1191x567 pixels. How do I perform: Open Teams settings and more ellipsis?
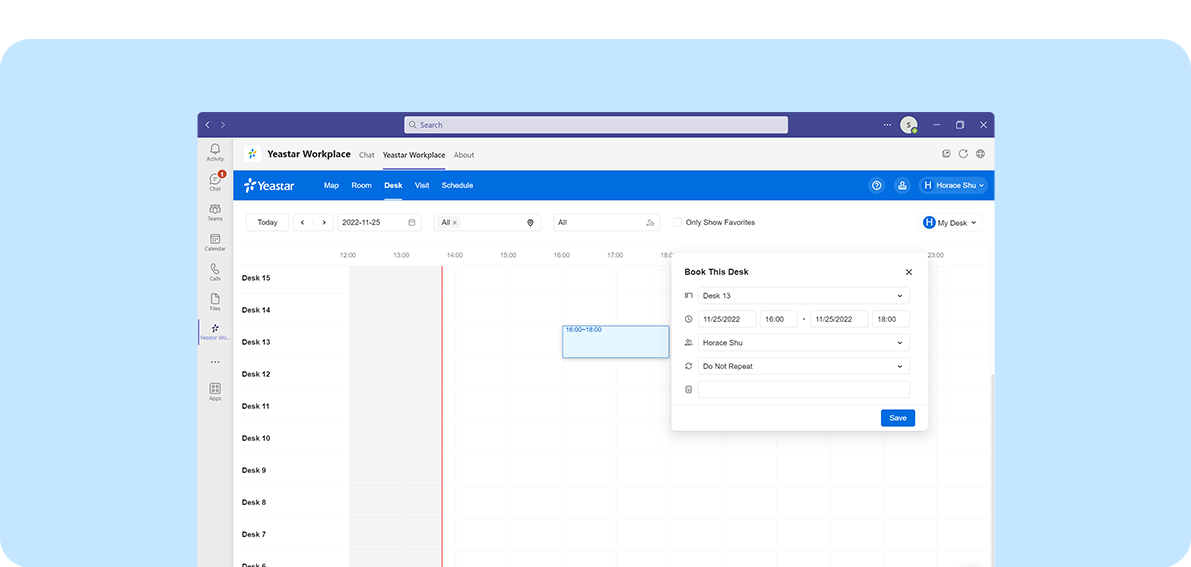(887, 125)
